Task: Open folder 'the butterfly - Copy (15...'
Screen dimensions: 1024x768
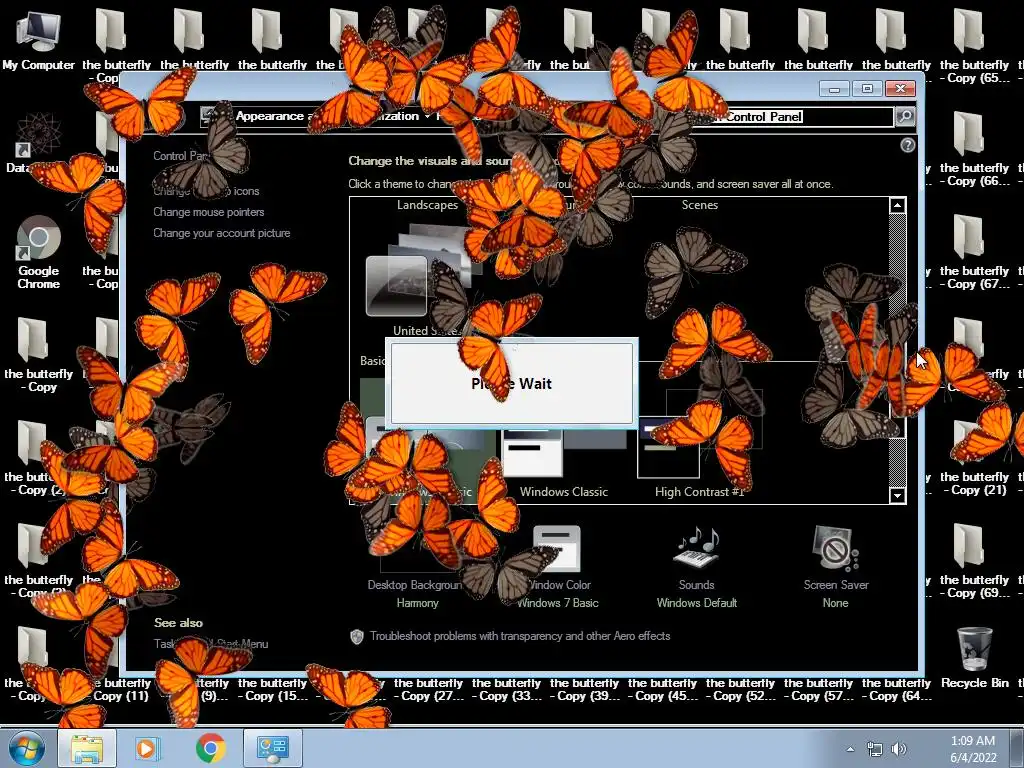Action: pos(272,690)
